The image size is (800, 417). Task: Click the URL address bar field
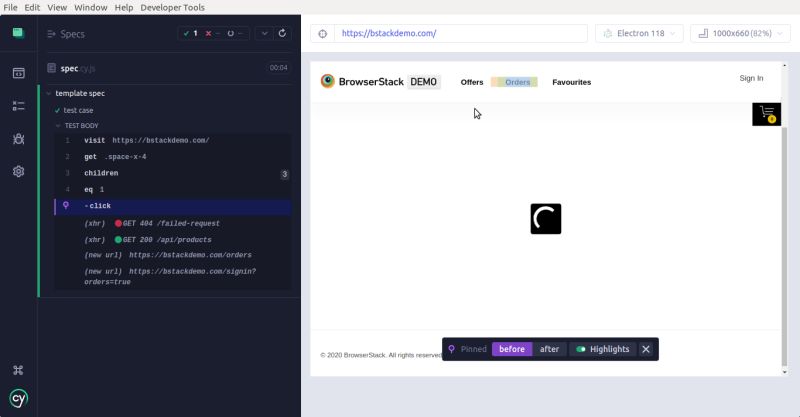pos(461,33)
